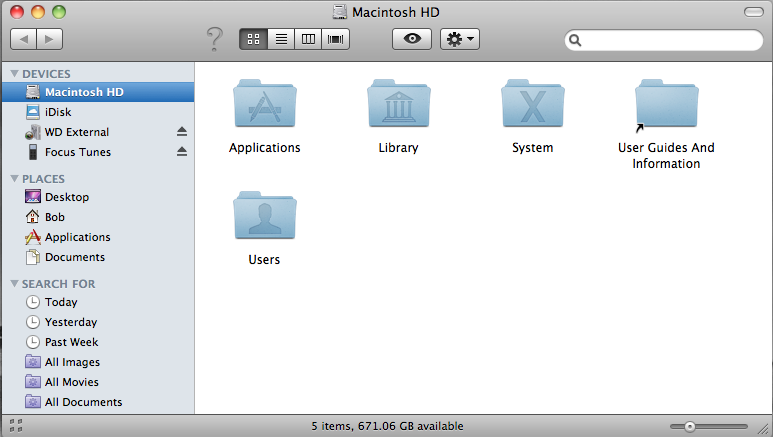Select WD External drive in sidebar
Viewport: 773px width, 437px height.
click(98, 132)
